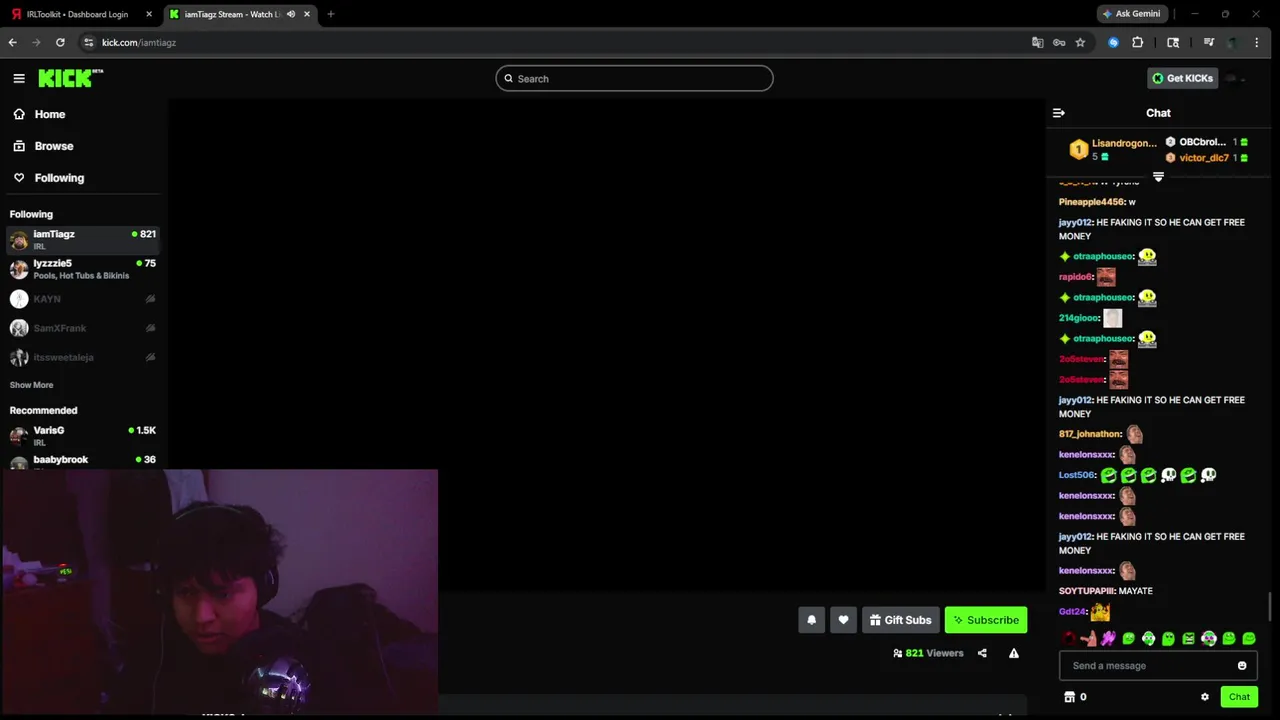Screen dimensions: 1280x720
Task: Click username Gdt24 in chat
Action: [1072, 611]
